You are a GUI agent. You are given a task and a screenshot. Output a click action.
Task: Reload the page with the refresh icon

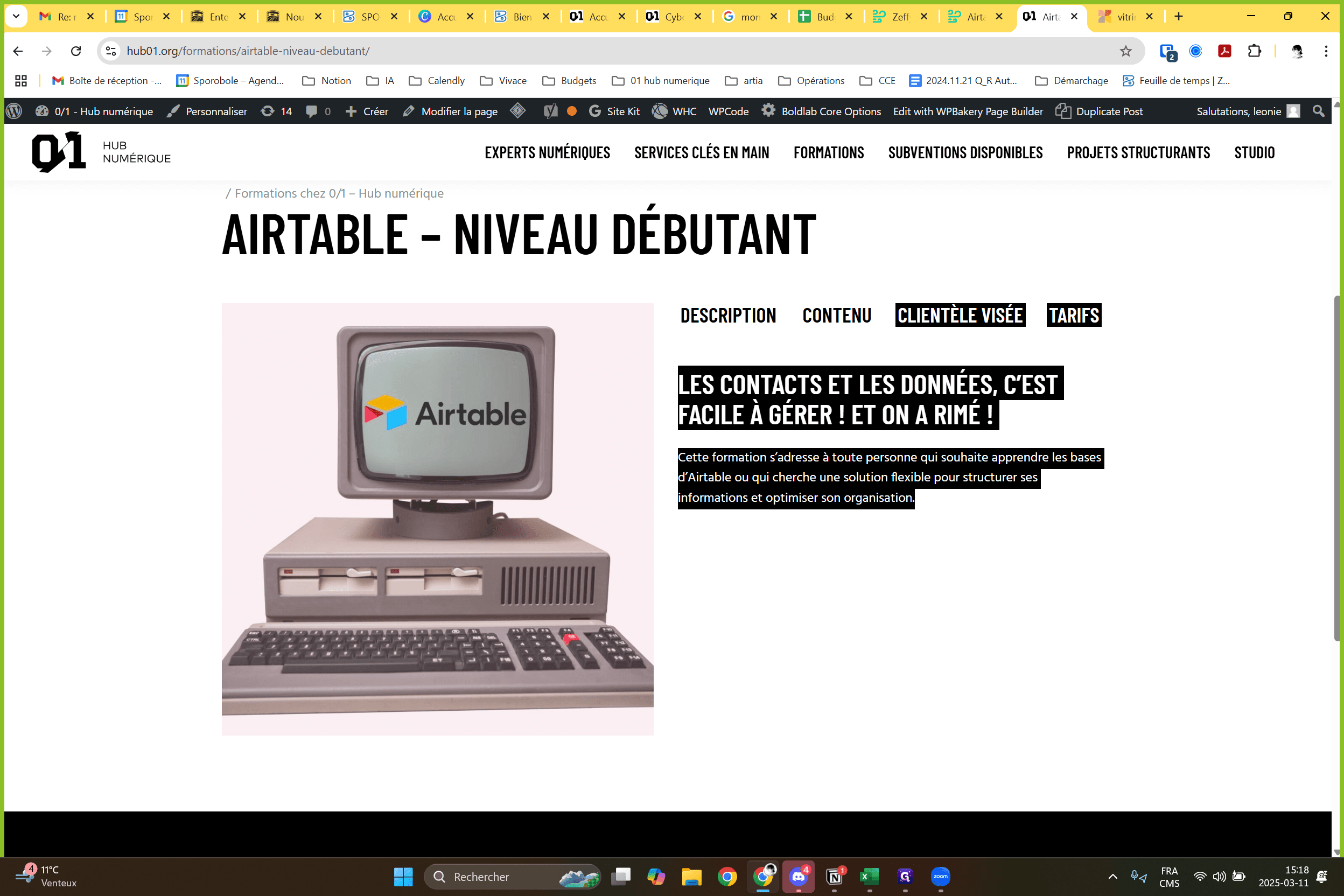coord(76,51)
